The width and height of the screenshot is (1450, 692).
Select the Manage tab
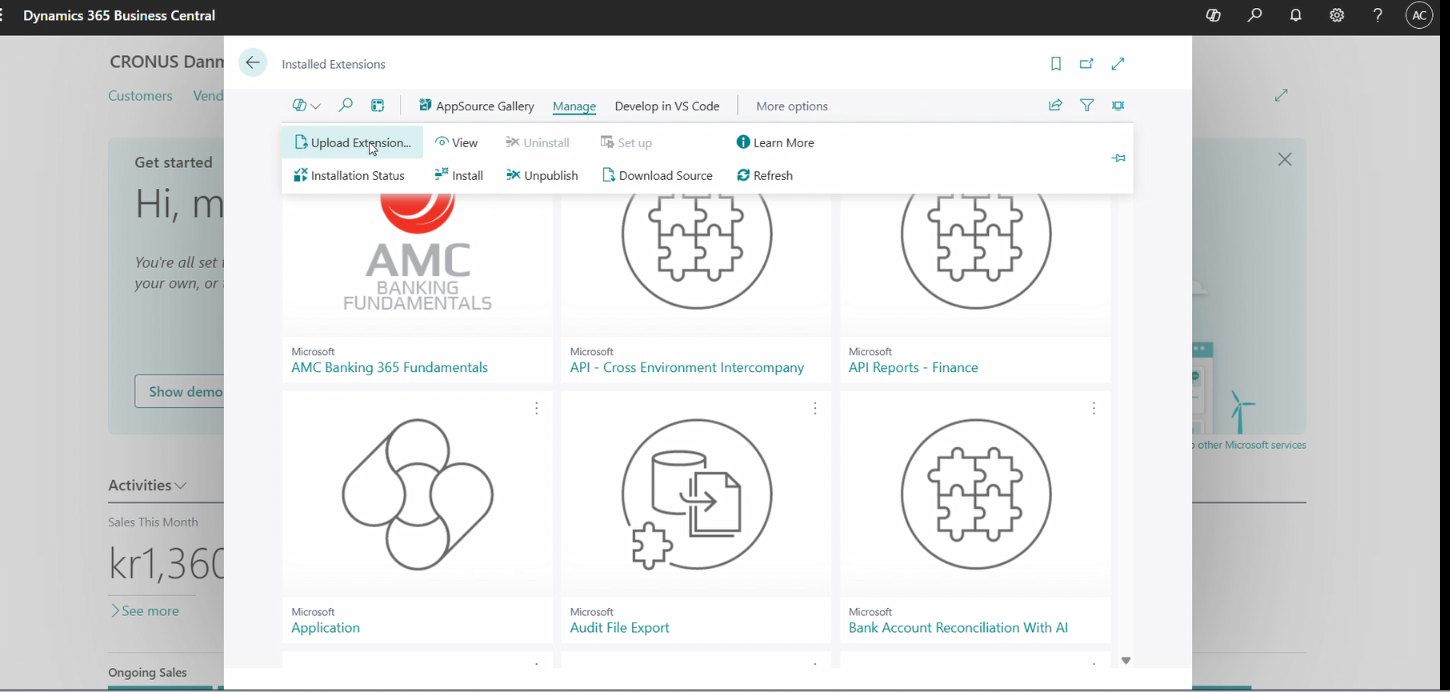[574, 106]
